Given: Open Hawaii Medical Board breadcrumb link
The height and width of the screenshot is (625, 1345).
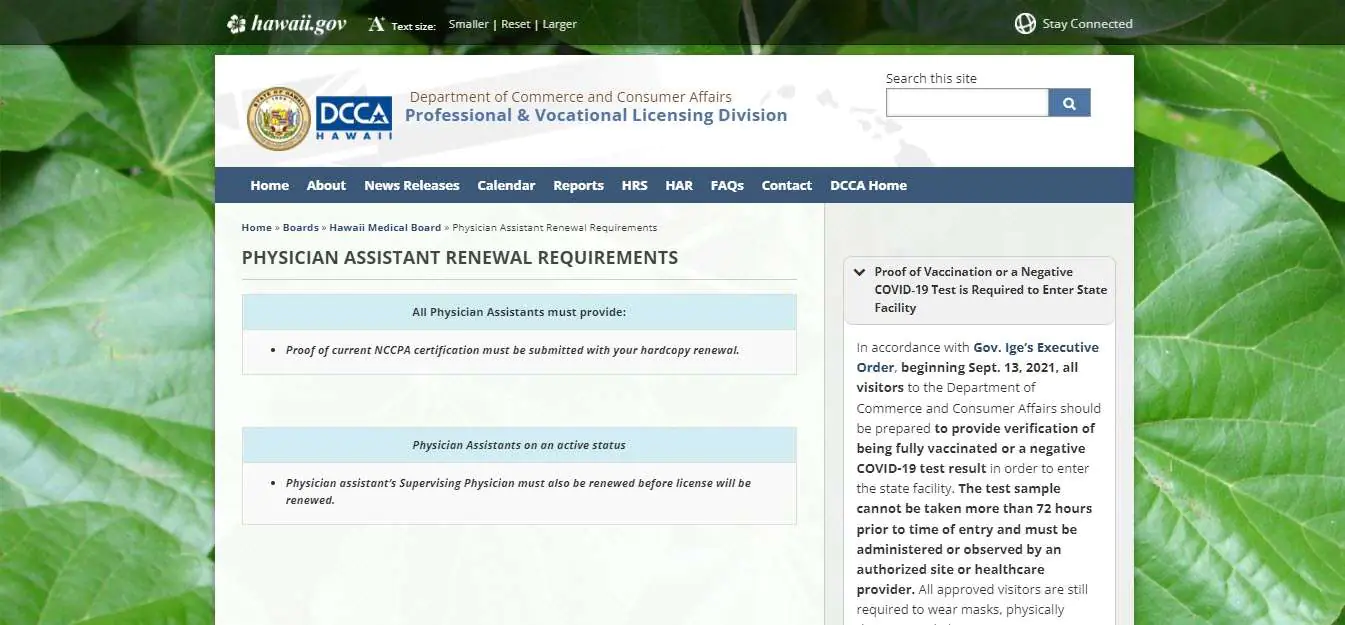Looking at the screenshot, I should pyautogui.click(x=385, y=228).
